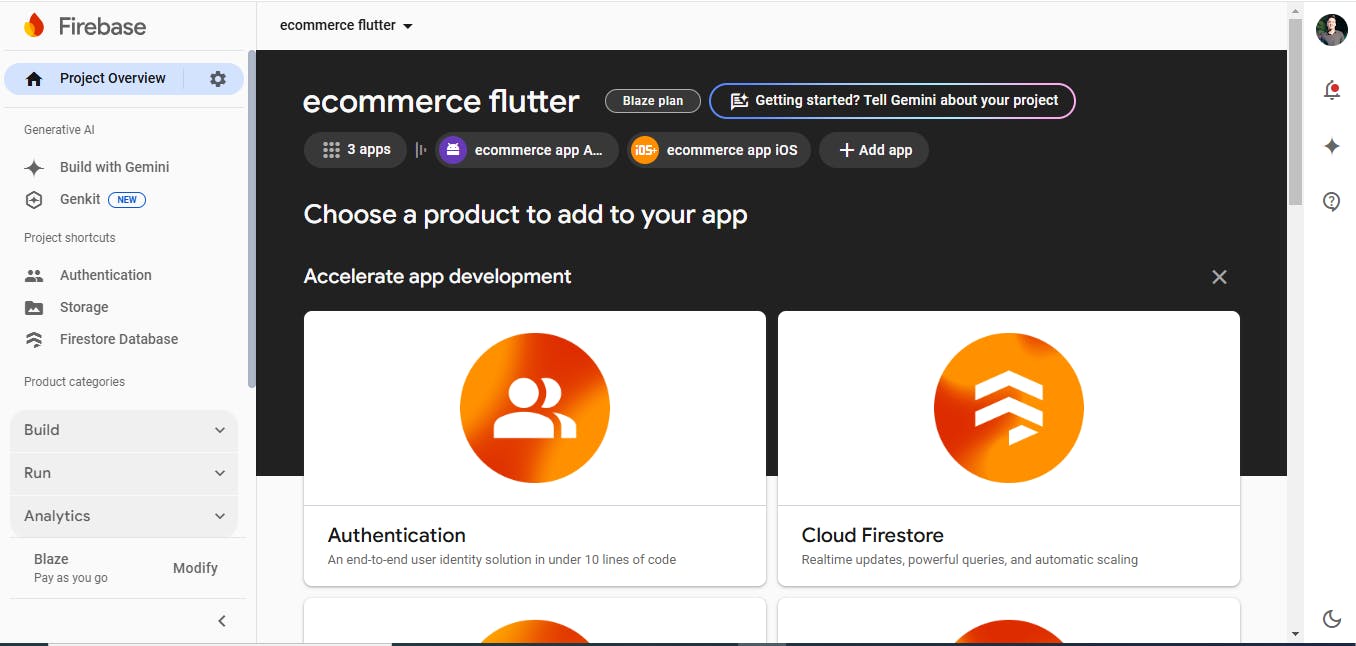
Task: Click the page scrollbar down arrow
Action: (1295, 633)
